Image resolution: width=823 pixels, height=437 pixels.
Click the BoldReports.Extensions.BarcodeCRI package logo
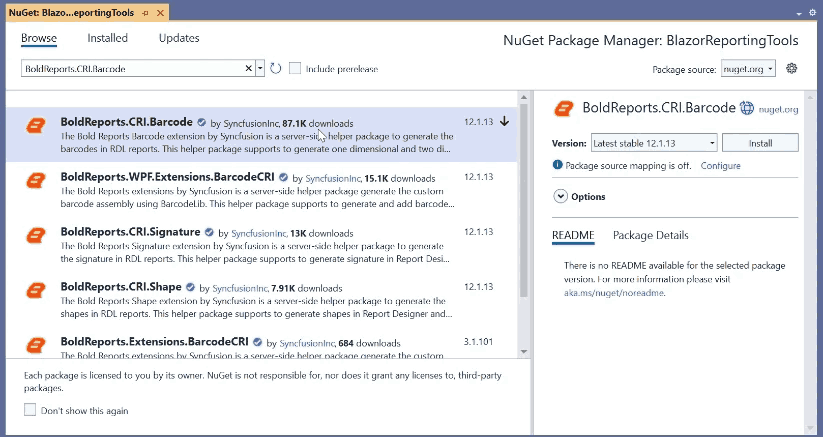36,345
